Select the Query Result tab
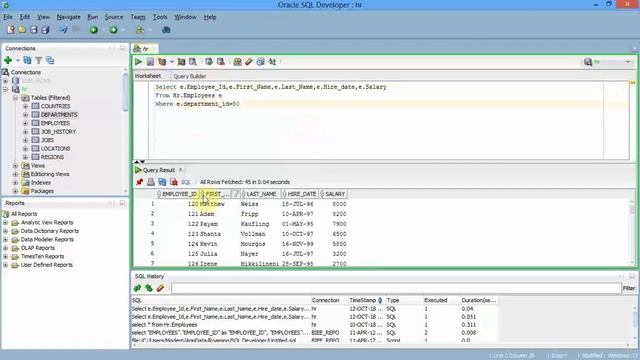640x360 pixels. pos(159,170)
